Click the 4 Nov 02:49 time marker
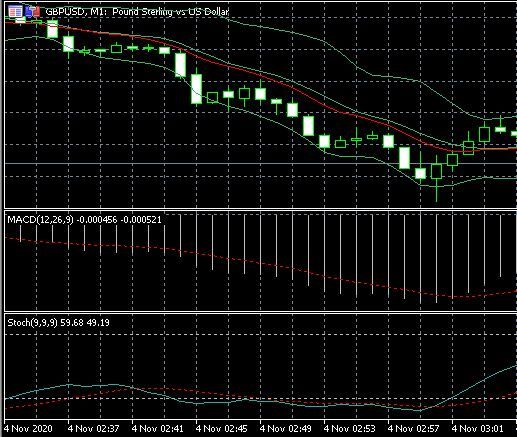Viewport: 517px width, 437px height. (285, 428)
